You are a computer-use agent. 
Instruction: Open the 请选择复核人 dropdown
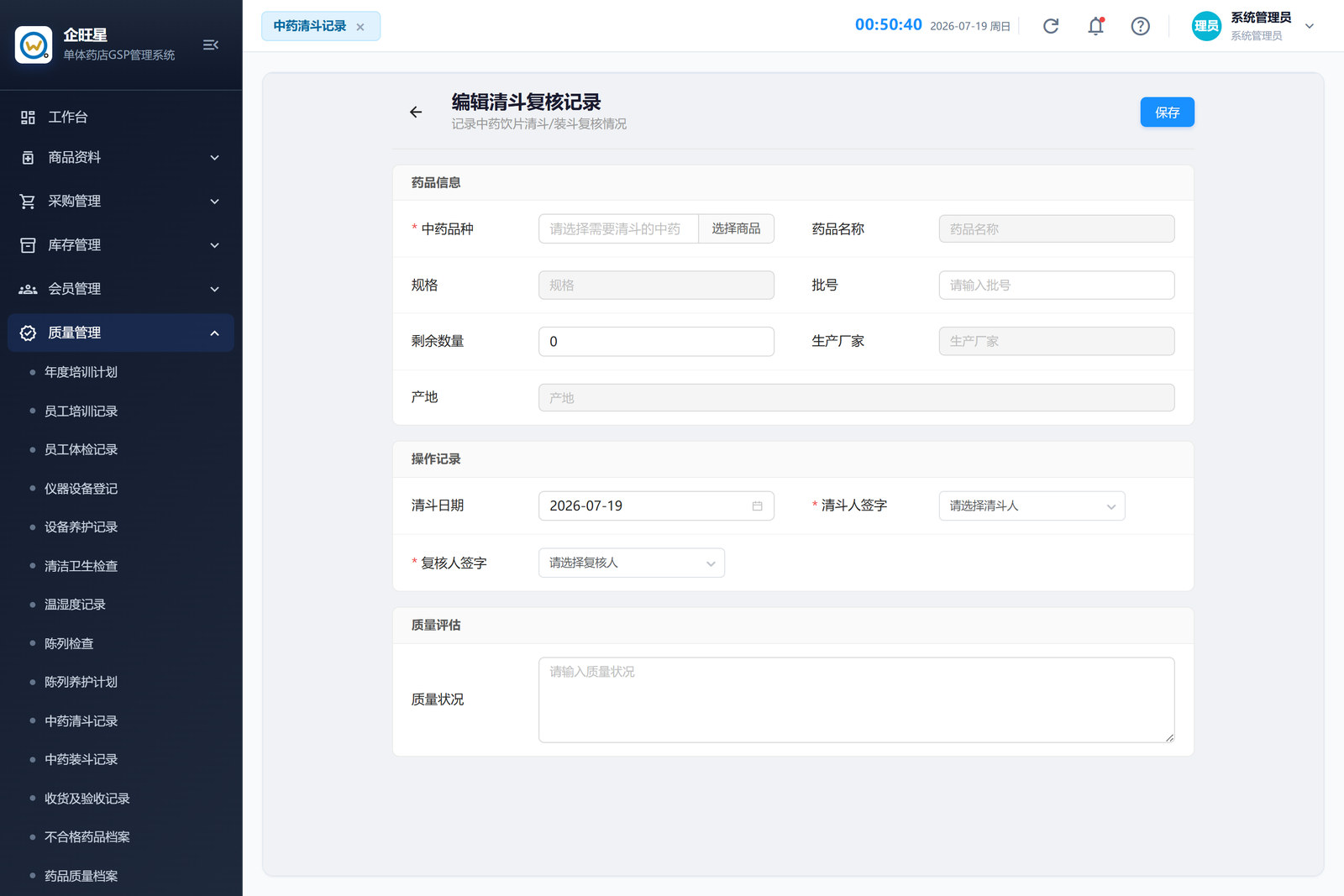[632, 563]
